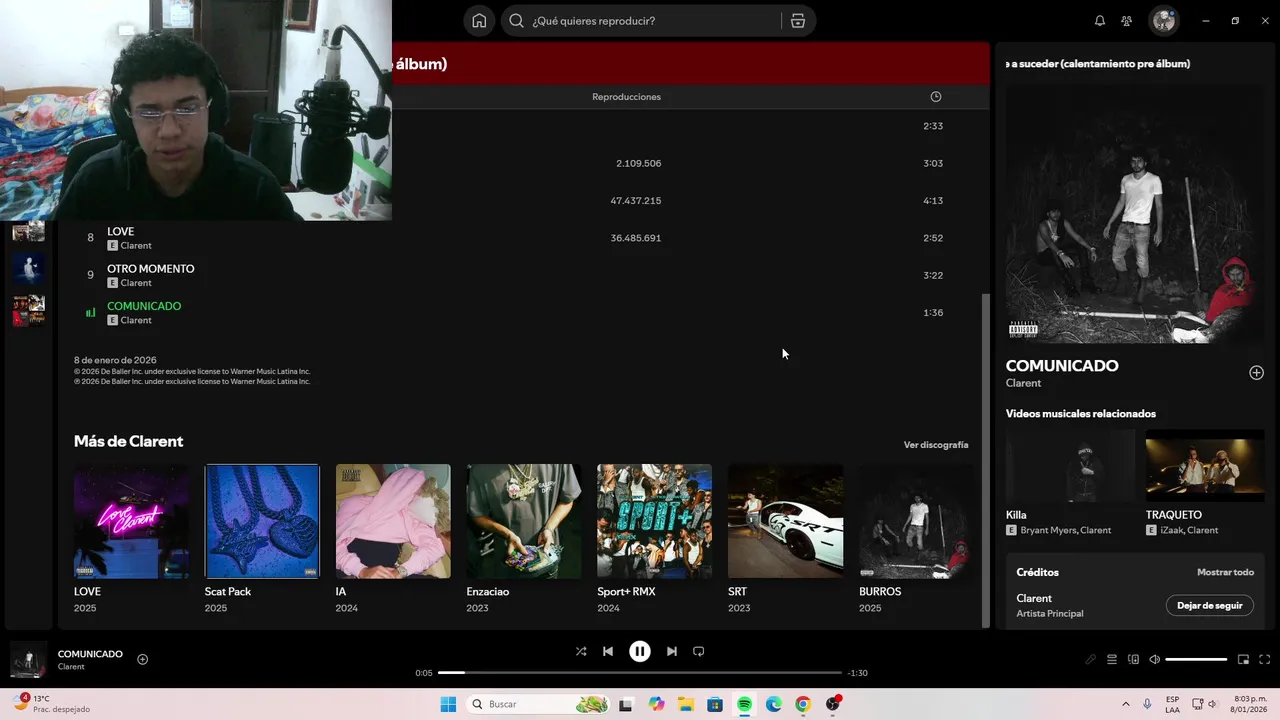Click the Windows taskbar Buscar box
The height and width of the screenshot is (720, 1280).
[540, 704]
